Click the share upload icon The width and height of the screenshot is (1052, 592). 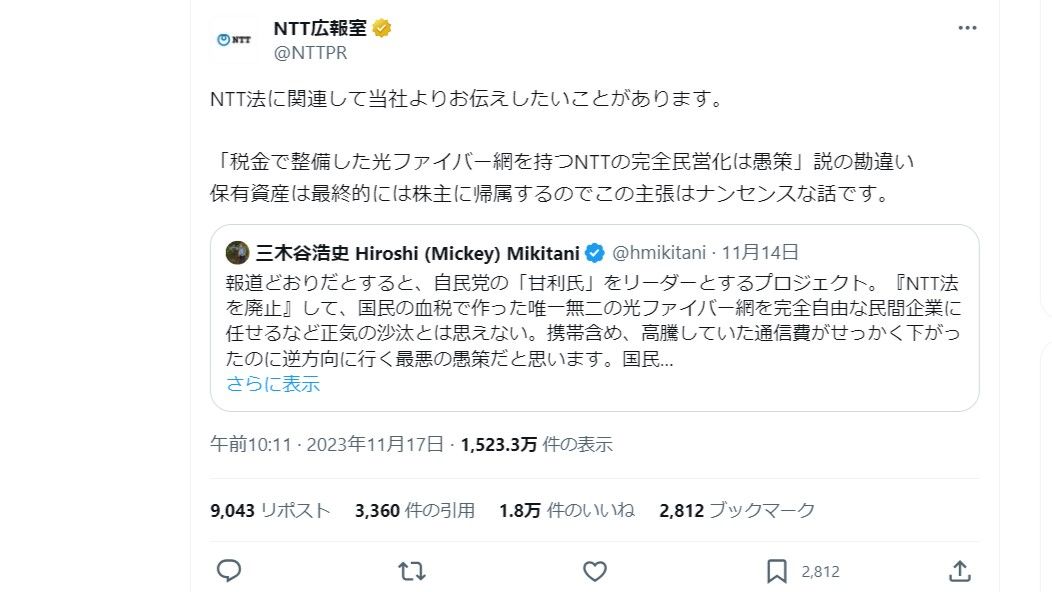pyautogui.click(x=959, y=570)
